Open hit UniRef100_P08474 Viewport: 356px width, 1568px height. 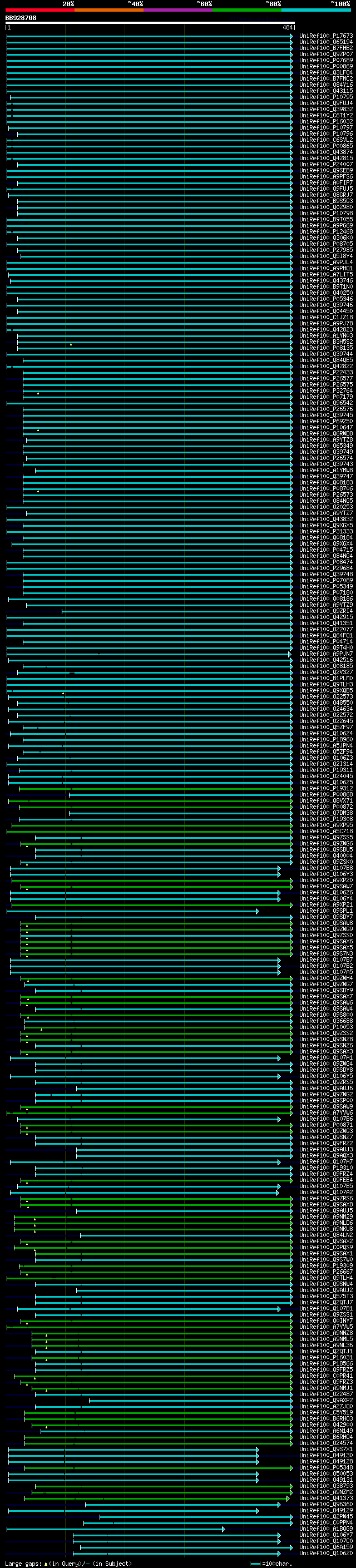click(326, 562)
